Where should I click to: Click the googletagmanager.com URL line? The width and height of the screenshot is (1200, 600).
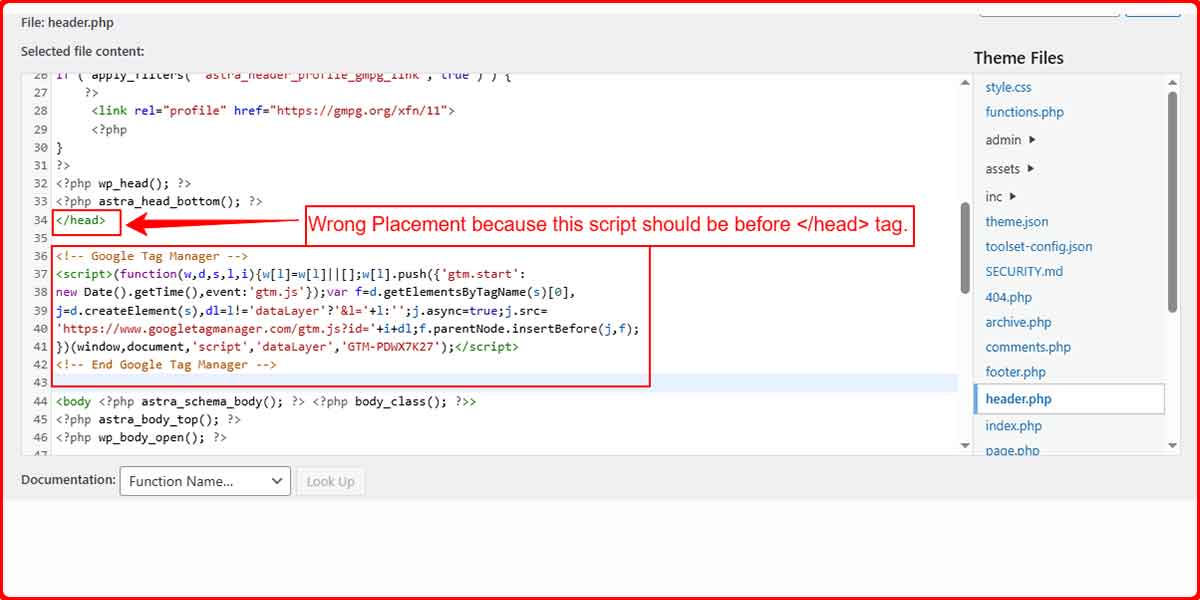point(347,328)
